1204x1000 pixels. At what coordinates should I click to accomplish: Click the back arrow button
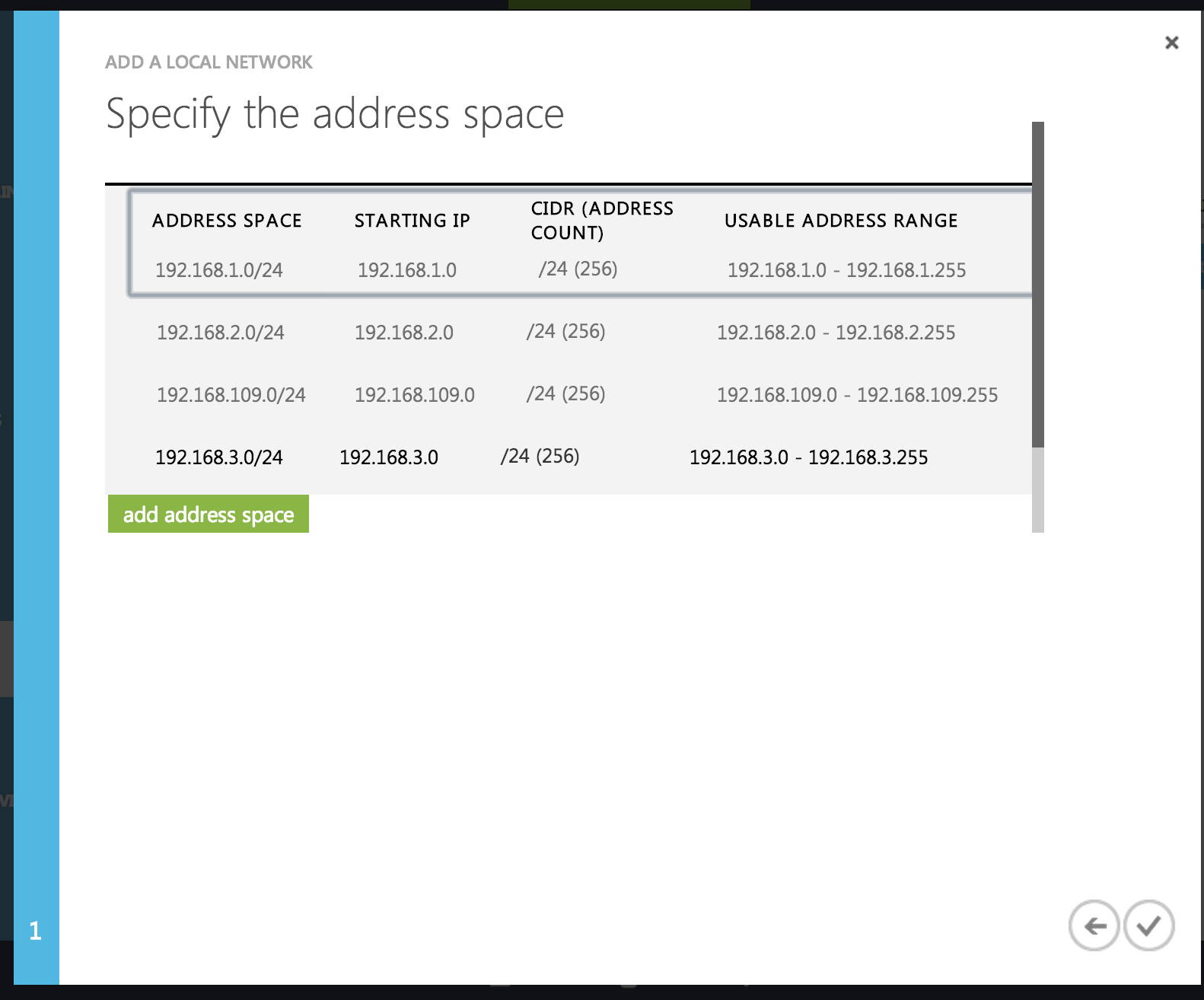tap(1094, 925)
